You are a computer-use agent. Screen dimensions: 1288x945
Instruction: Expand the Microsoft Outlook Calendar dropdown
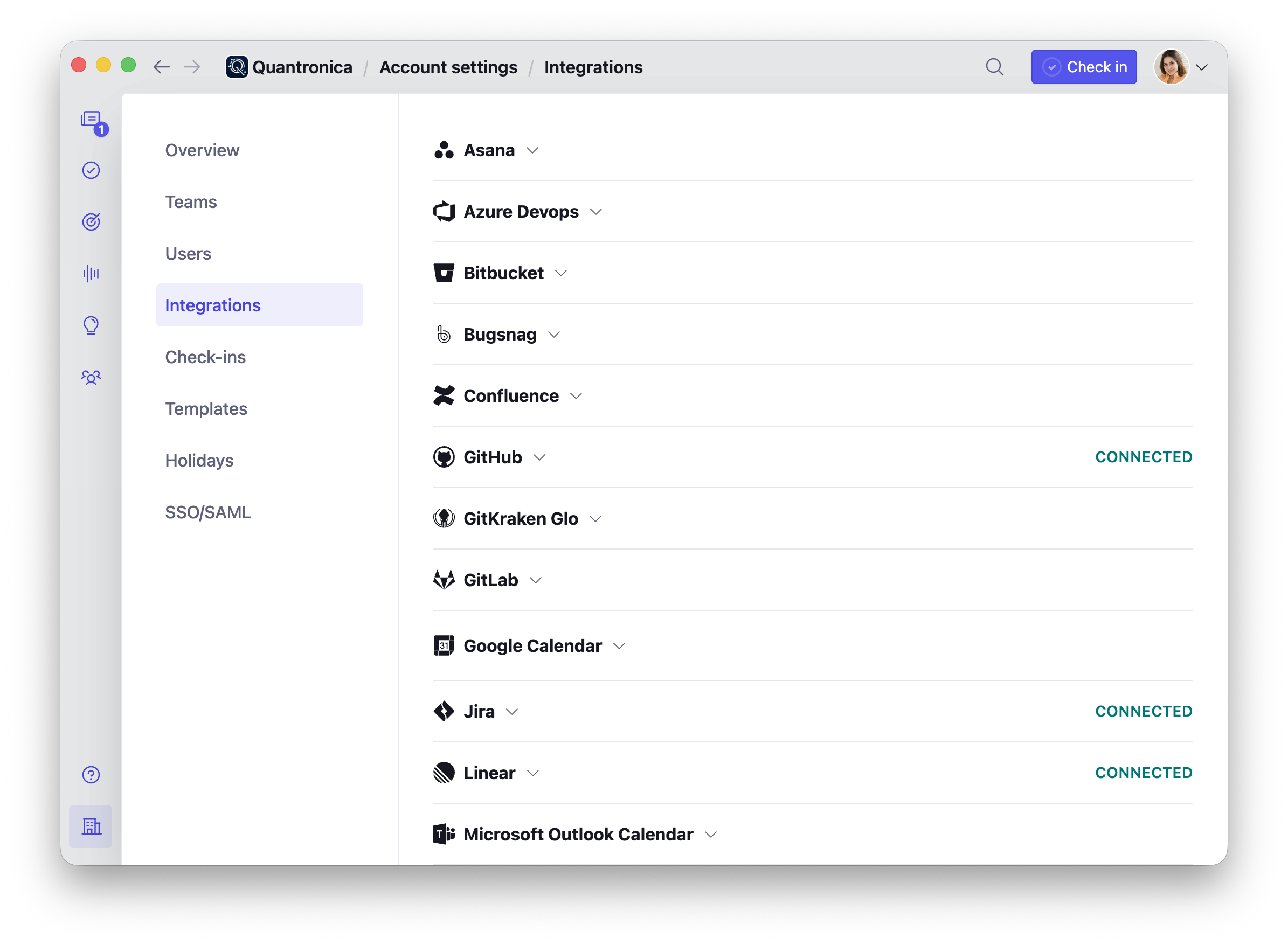(x=711, y=834)
